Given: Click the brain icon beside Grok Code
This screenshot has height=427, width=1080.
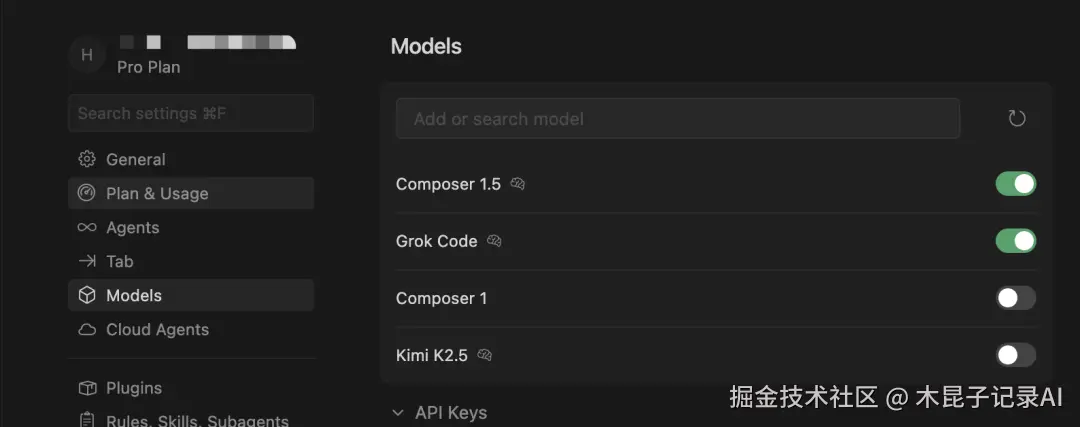Looking at the screenshot, I should click(x=494, y=241).
